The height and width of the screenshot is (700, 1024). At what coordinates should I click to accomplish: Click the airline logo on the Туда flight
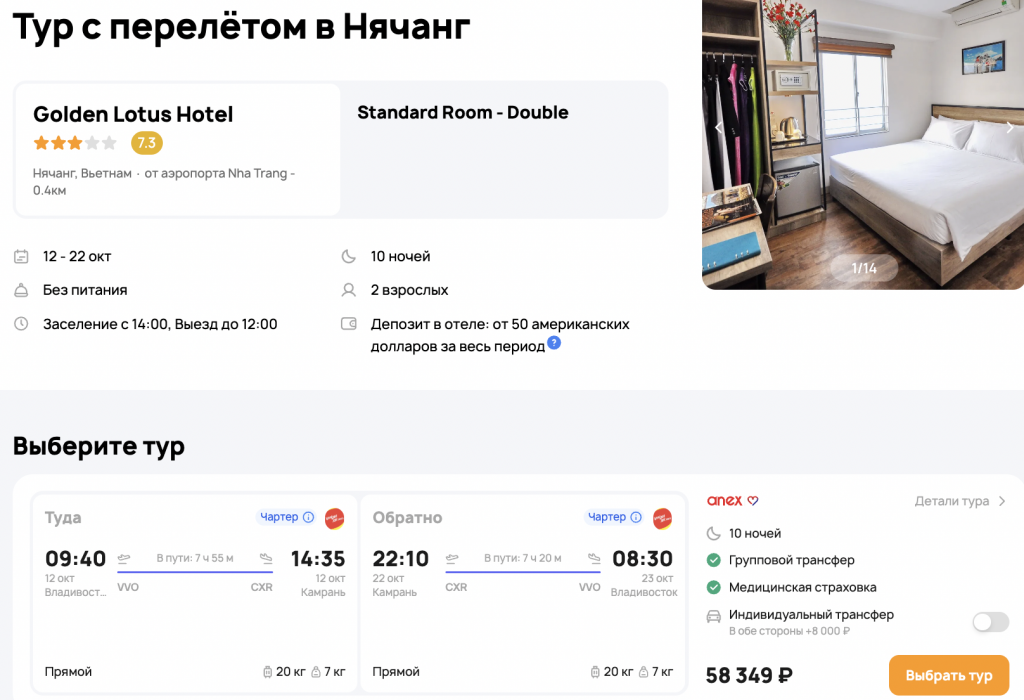click(x=334, y=518)
